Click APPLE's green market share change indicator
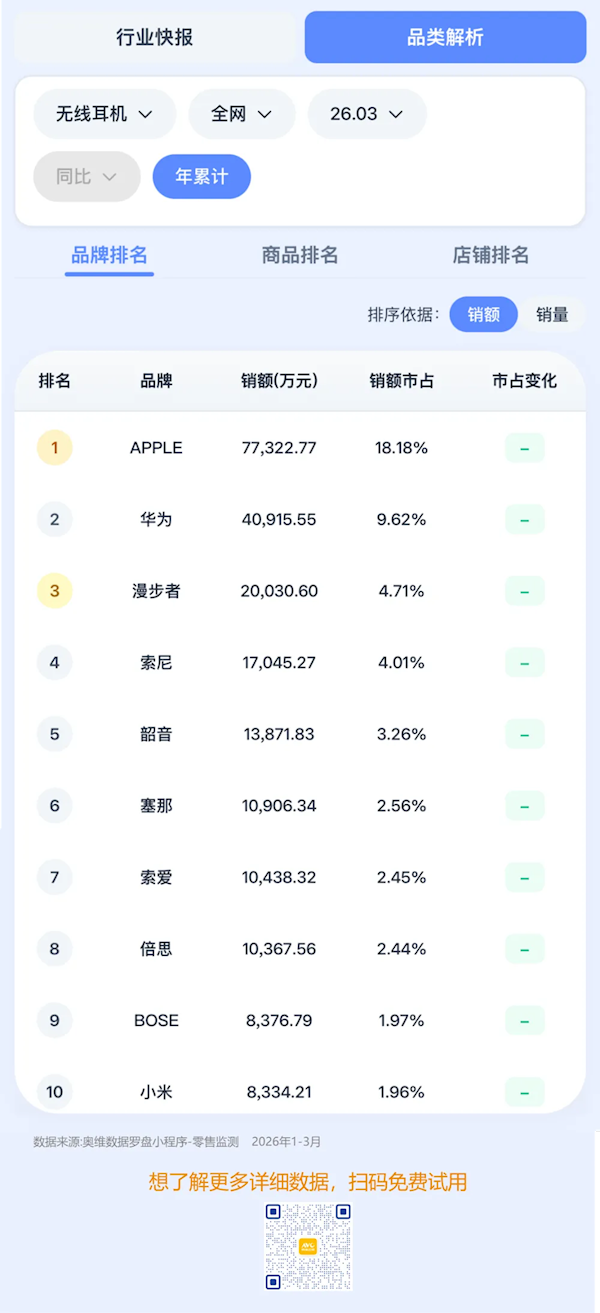 pyautogui.click(x=525, y=448)
